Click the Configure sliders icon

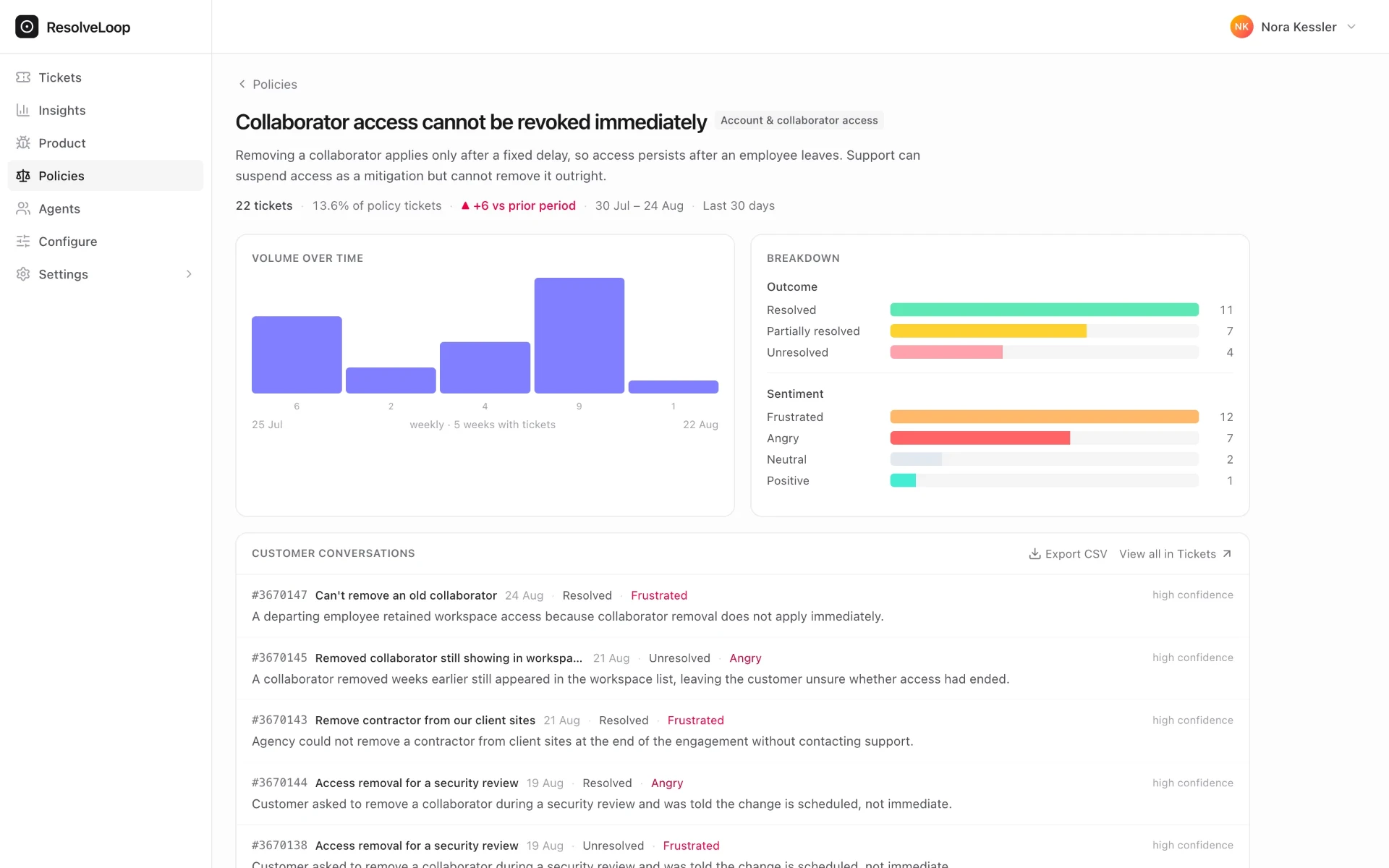tap(23, 241)
